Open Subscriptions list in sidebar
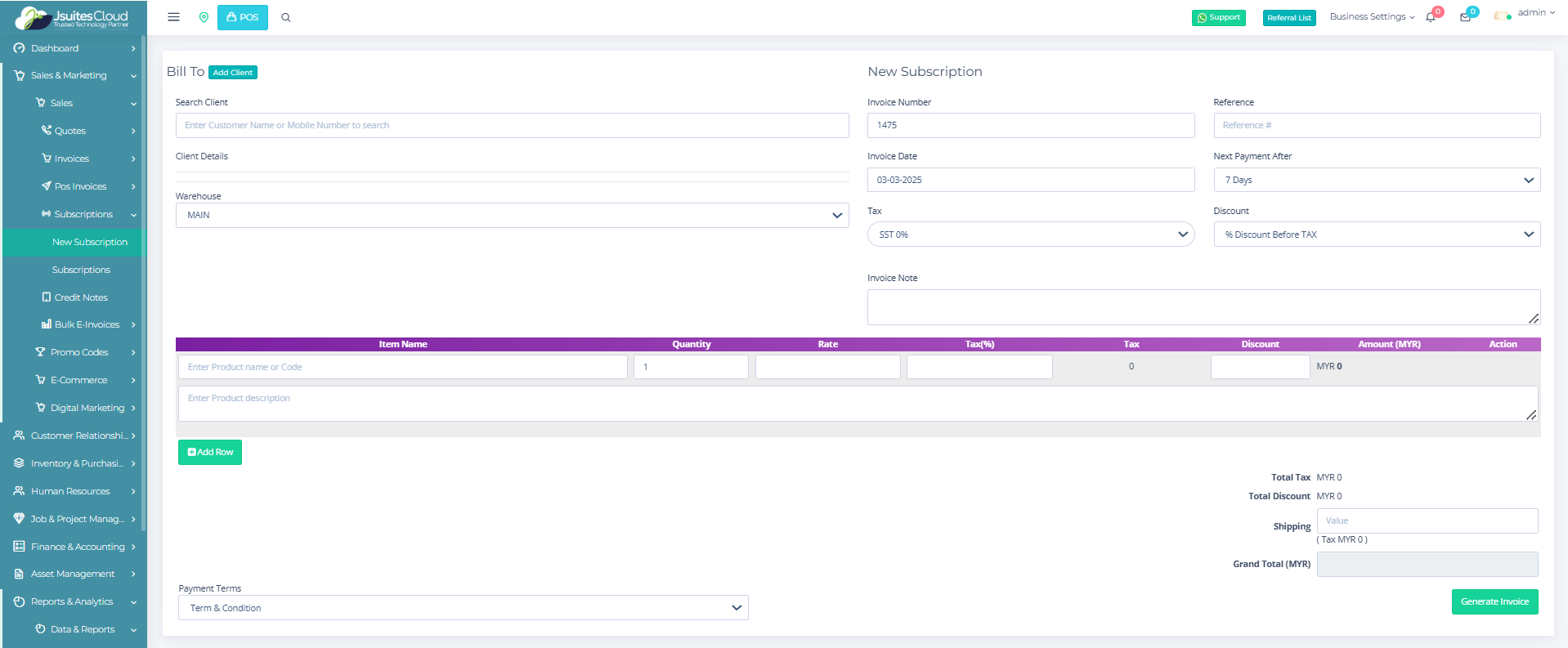Screen dimensions: 1568x648 [x=81, y=270]
